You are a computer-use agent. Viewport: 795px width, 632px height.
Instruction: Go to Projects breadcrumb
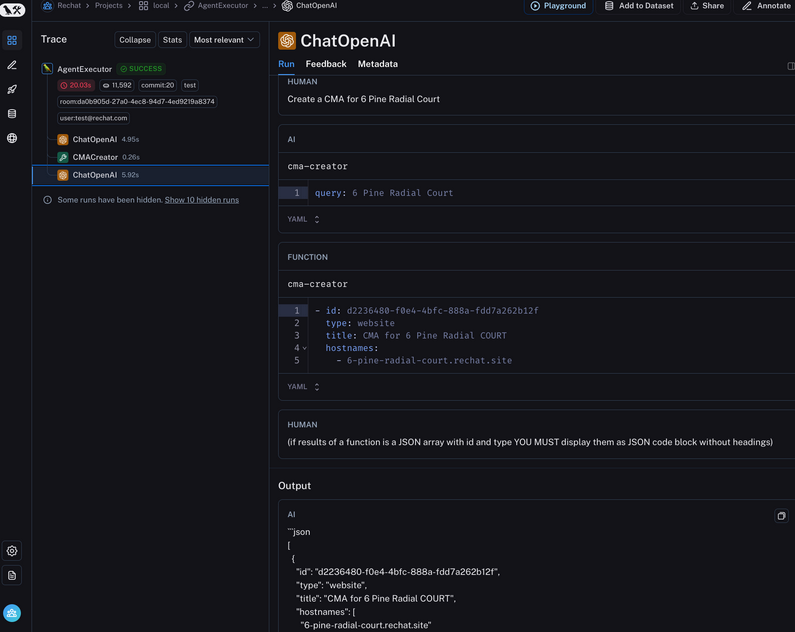click(109, 6)
